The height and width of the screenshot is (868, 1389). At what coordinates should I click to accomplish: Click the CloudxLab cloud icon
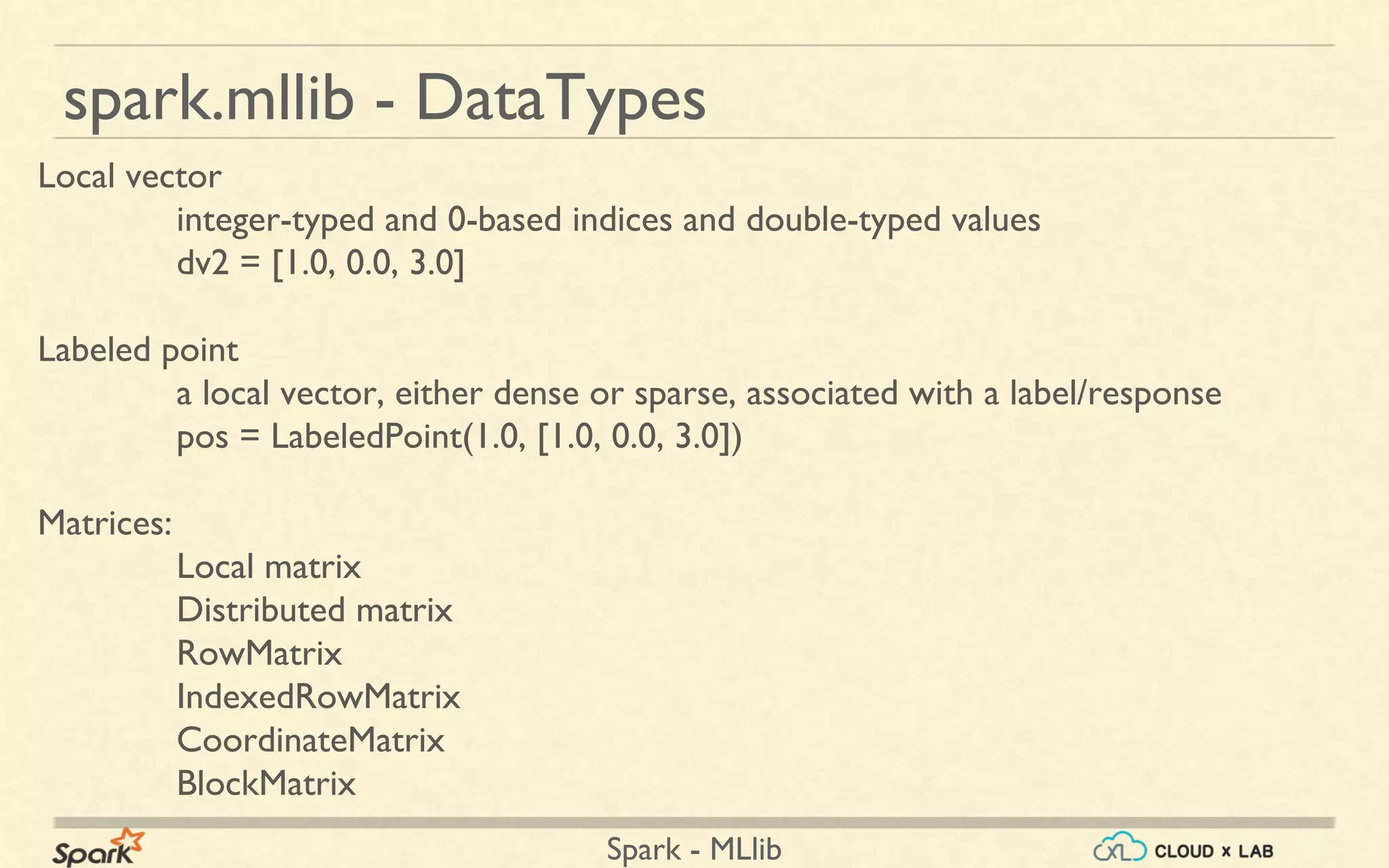point(1120,848)
